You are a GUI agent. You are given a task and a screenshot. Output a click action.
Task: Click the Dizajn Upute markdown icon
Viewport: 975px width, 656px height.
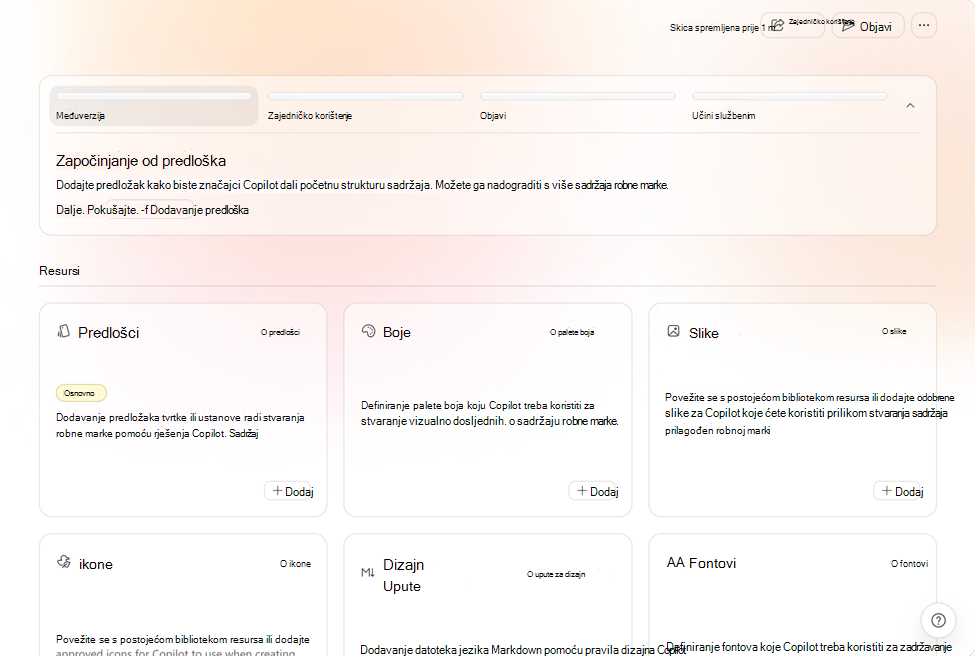coord(367,572)
